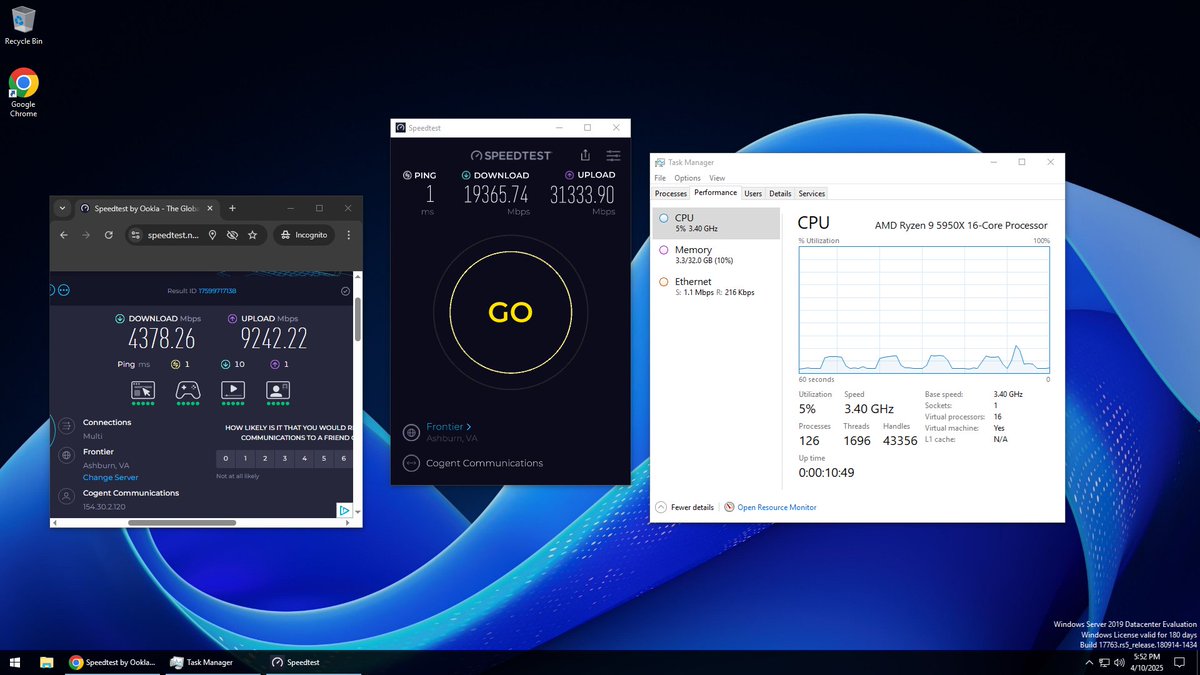This screenshot has height=675, width=1200.
Task: Click the location pin icon in address bar
Action: 212,235
